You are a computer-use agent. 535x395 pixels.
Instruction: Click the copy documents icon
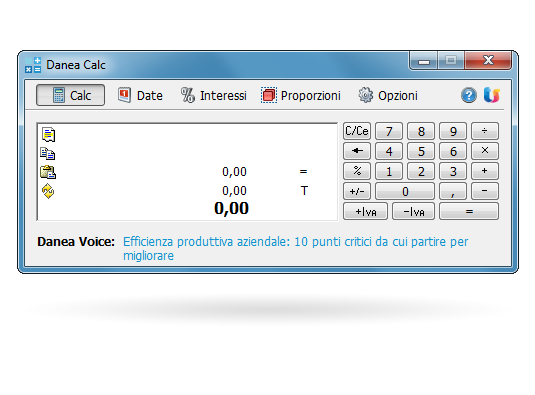coord(47,153)
